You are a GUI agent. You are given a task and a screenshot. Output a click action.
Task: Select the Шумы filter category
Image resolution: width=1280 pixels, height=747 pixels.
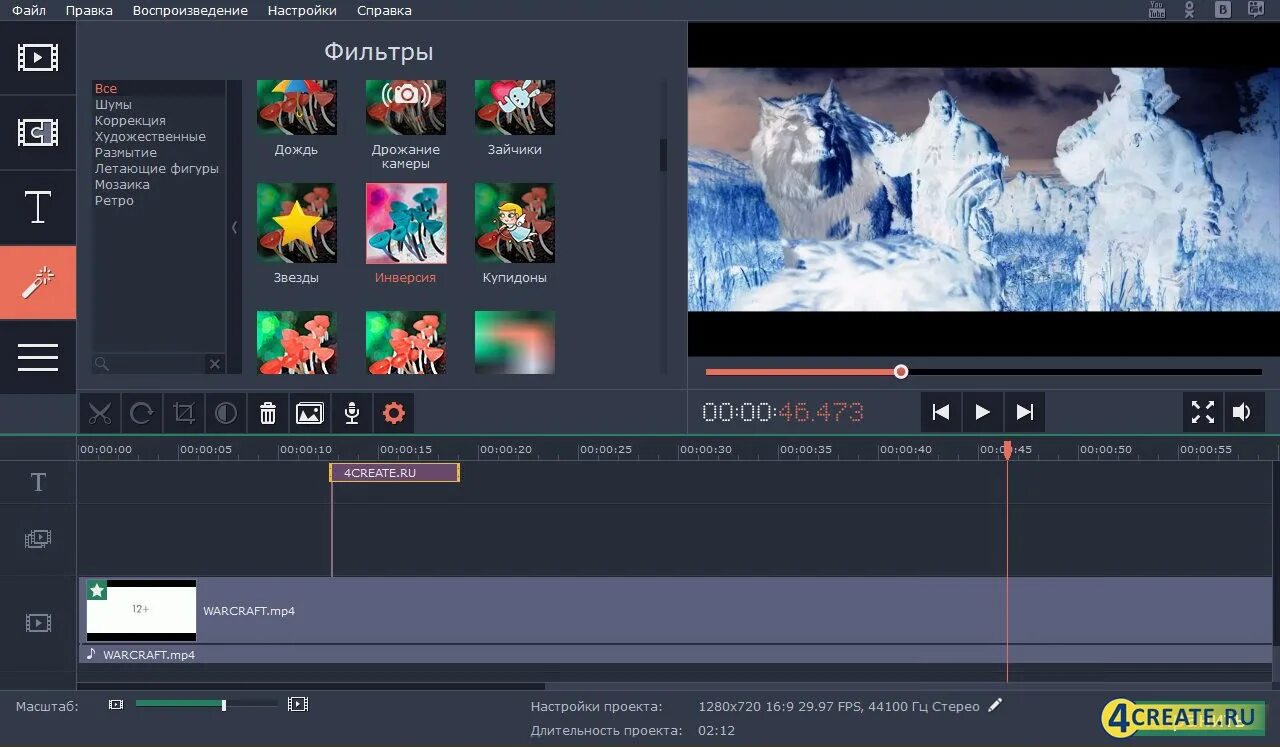coord(113,105)
